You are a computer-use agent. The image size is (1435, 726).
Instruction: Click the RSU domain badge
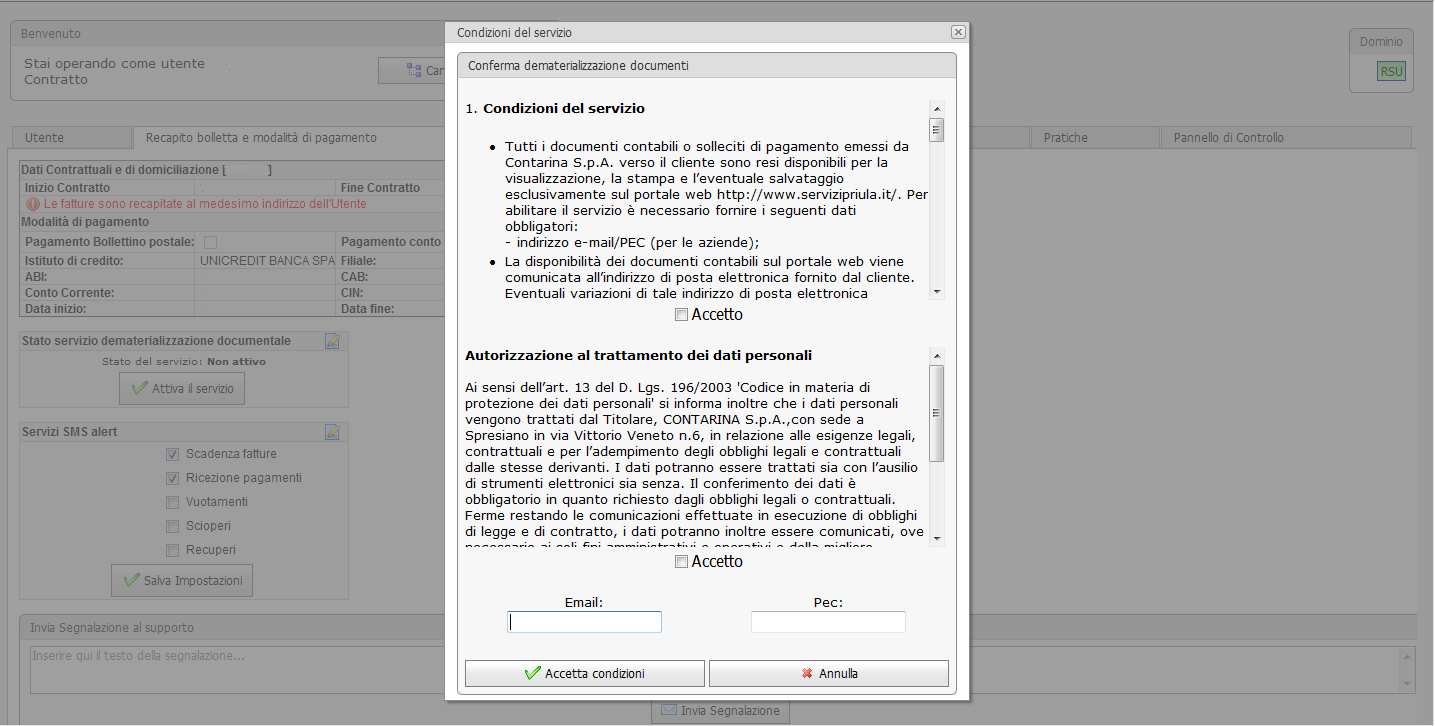(x=1391, y=71)
